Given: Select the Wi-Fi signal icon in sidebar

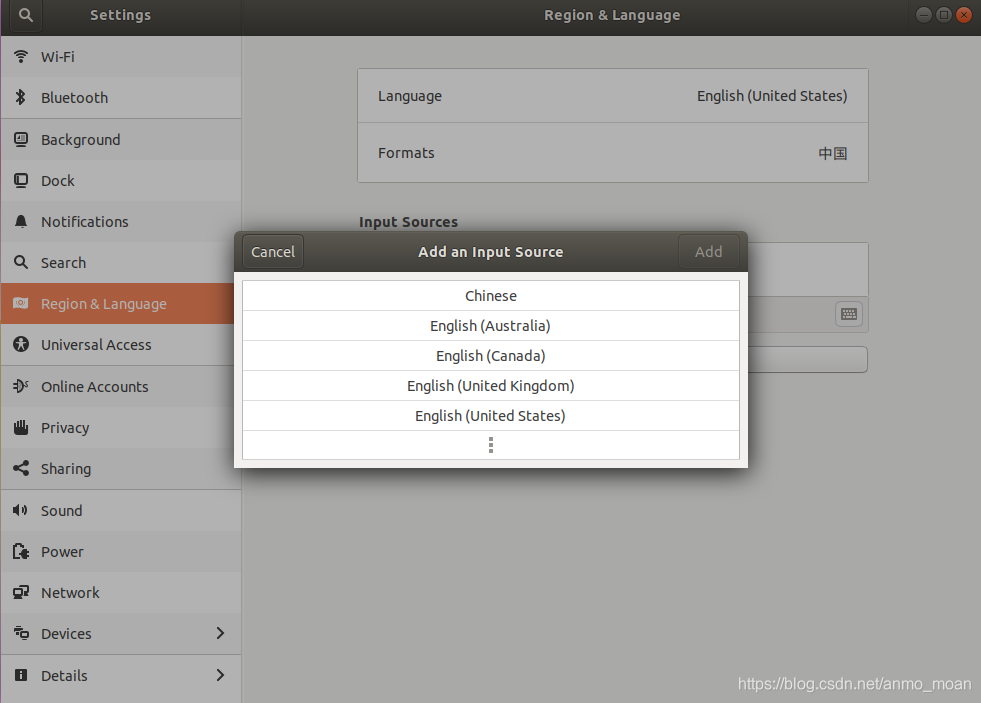Looking at the screenshot, I should click(x=21, y=57).
